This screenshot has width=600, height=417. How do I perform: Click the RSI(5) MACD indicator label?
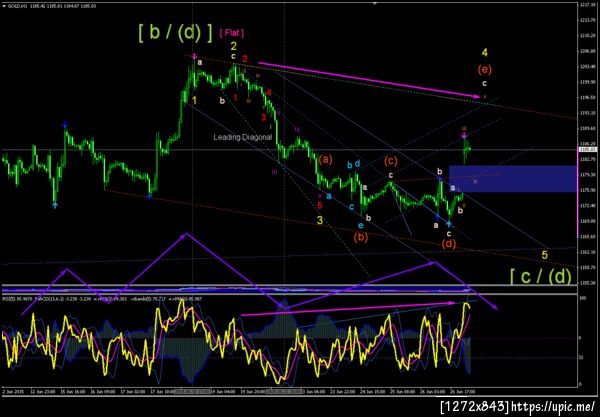[103, 299]
